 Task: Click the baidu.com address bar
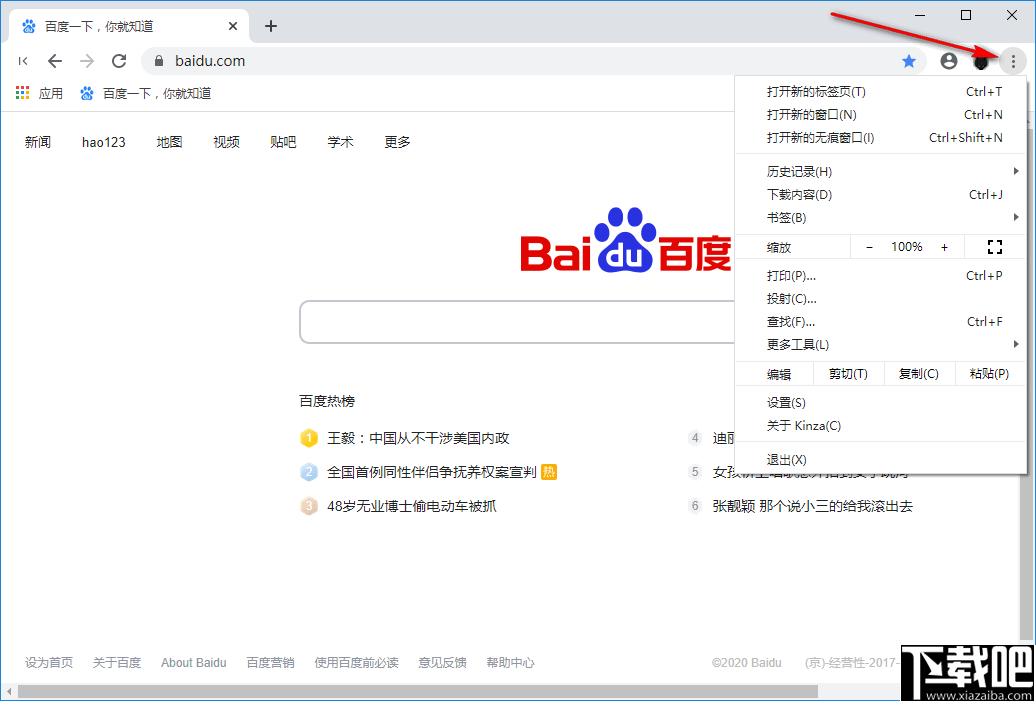click(x=532, y=61)
